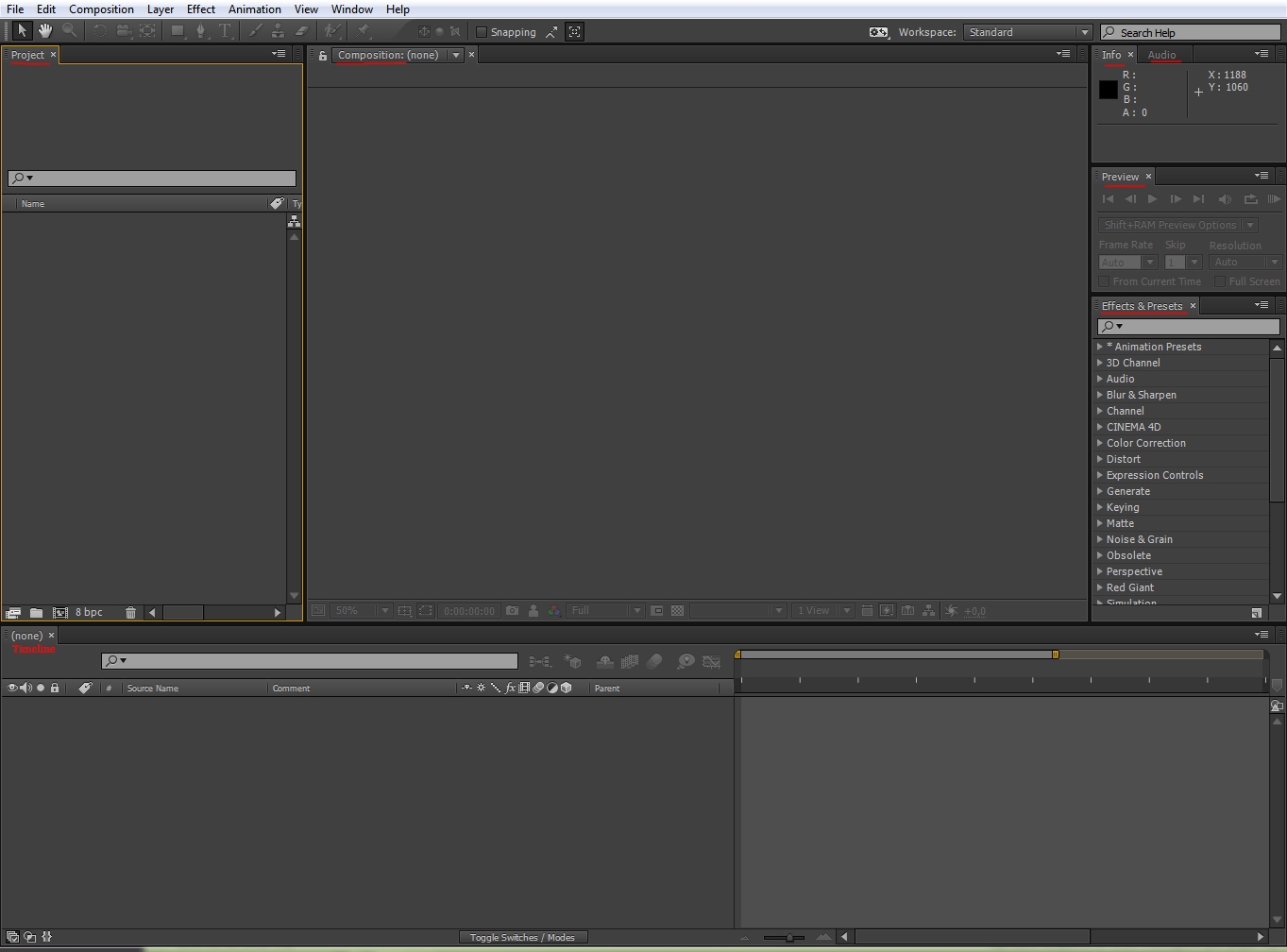Click the 8 bpc color depth button

89,613
